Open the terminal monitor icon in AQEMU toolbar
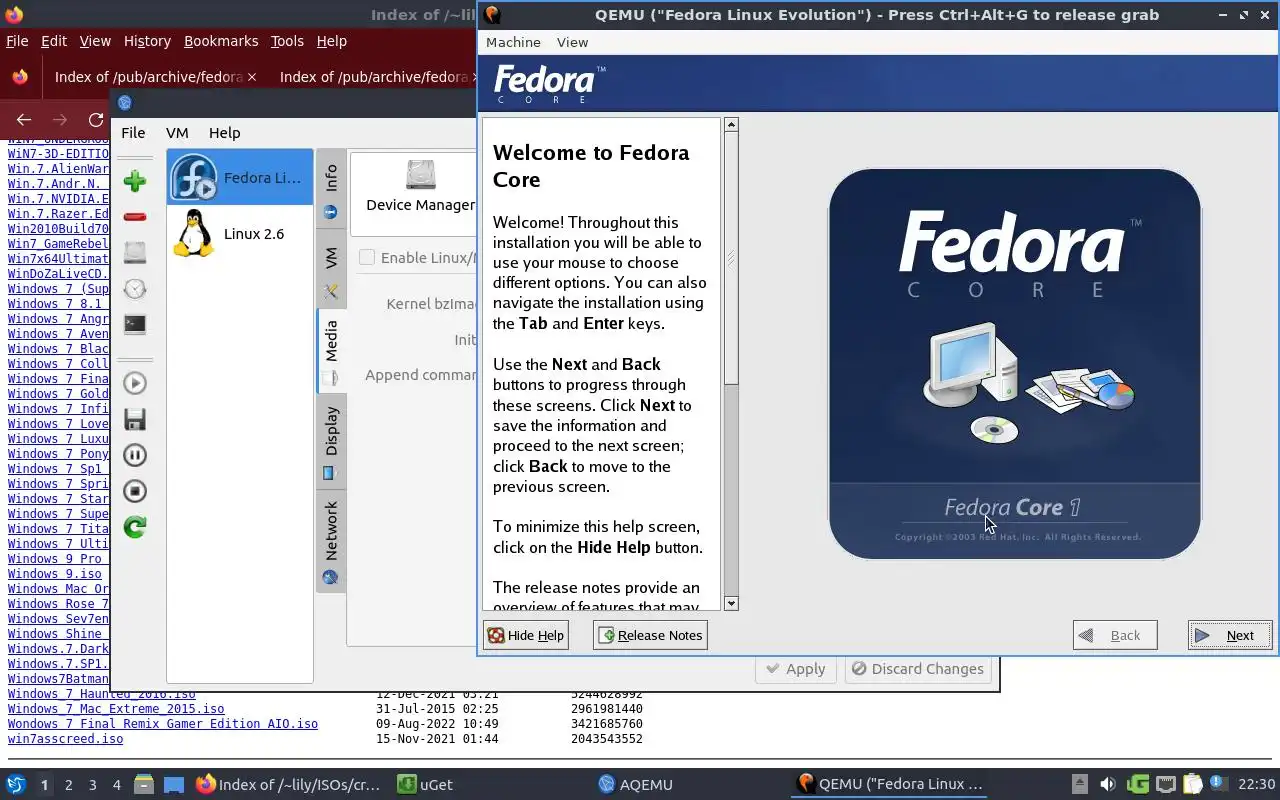 click(x=135, y=324)
